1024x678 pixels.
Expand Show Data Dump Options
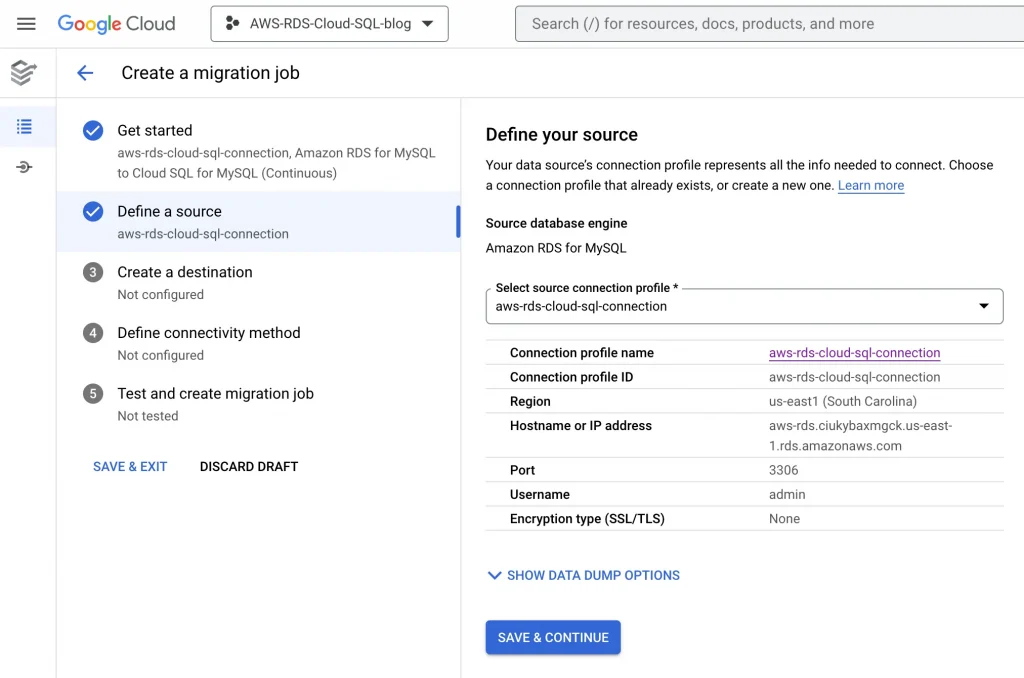tap(584, 575)
